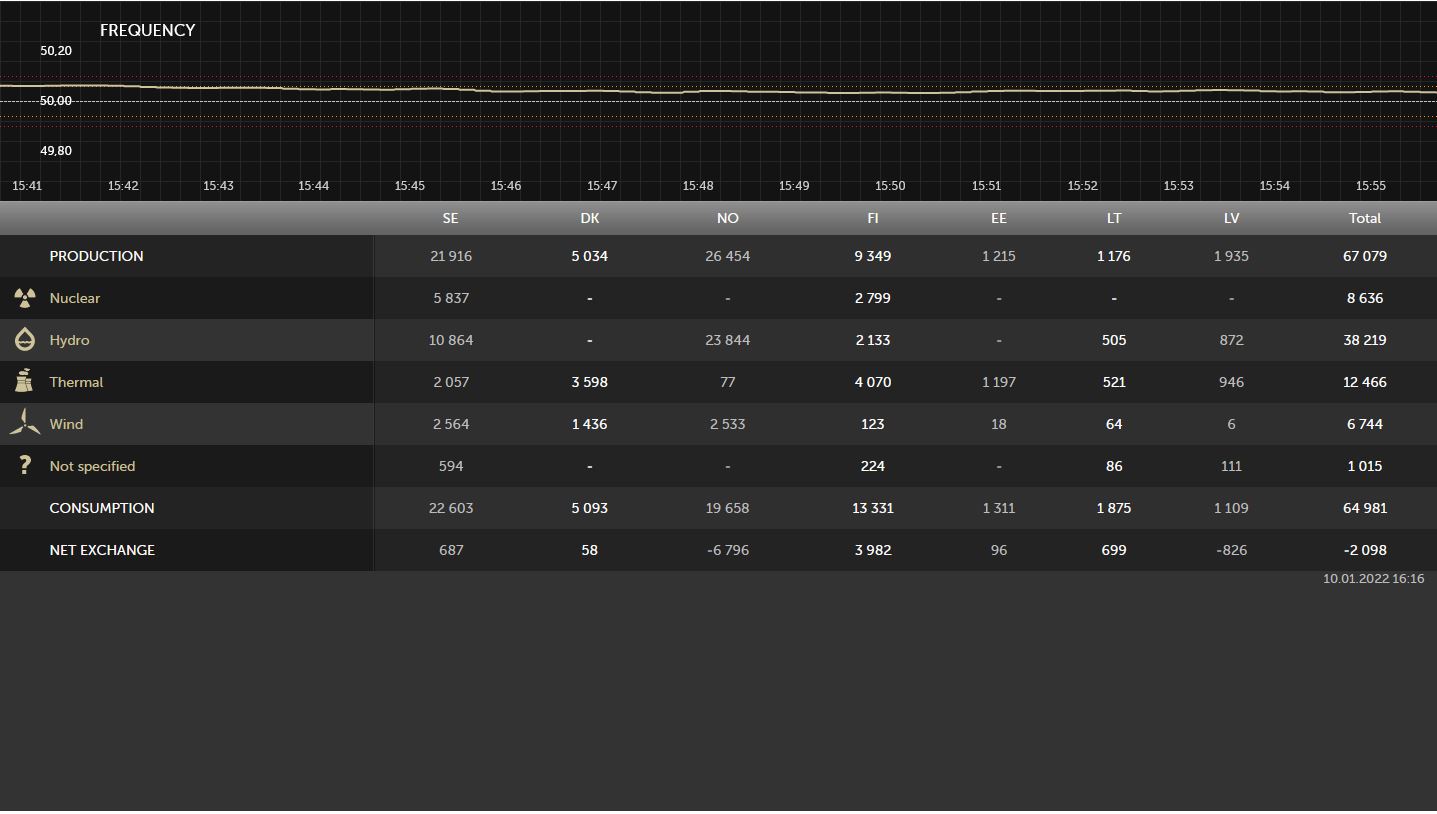This screenshot has height=814, width=1437.
Task: Click the Not specified question mark icon
Action: 25,466
